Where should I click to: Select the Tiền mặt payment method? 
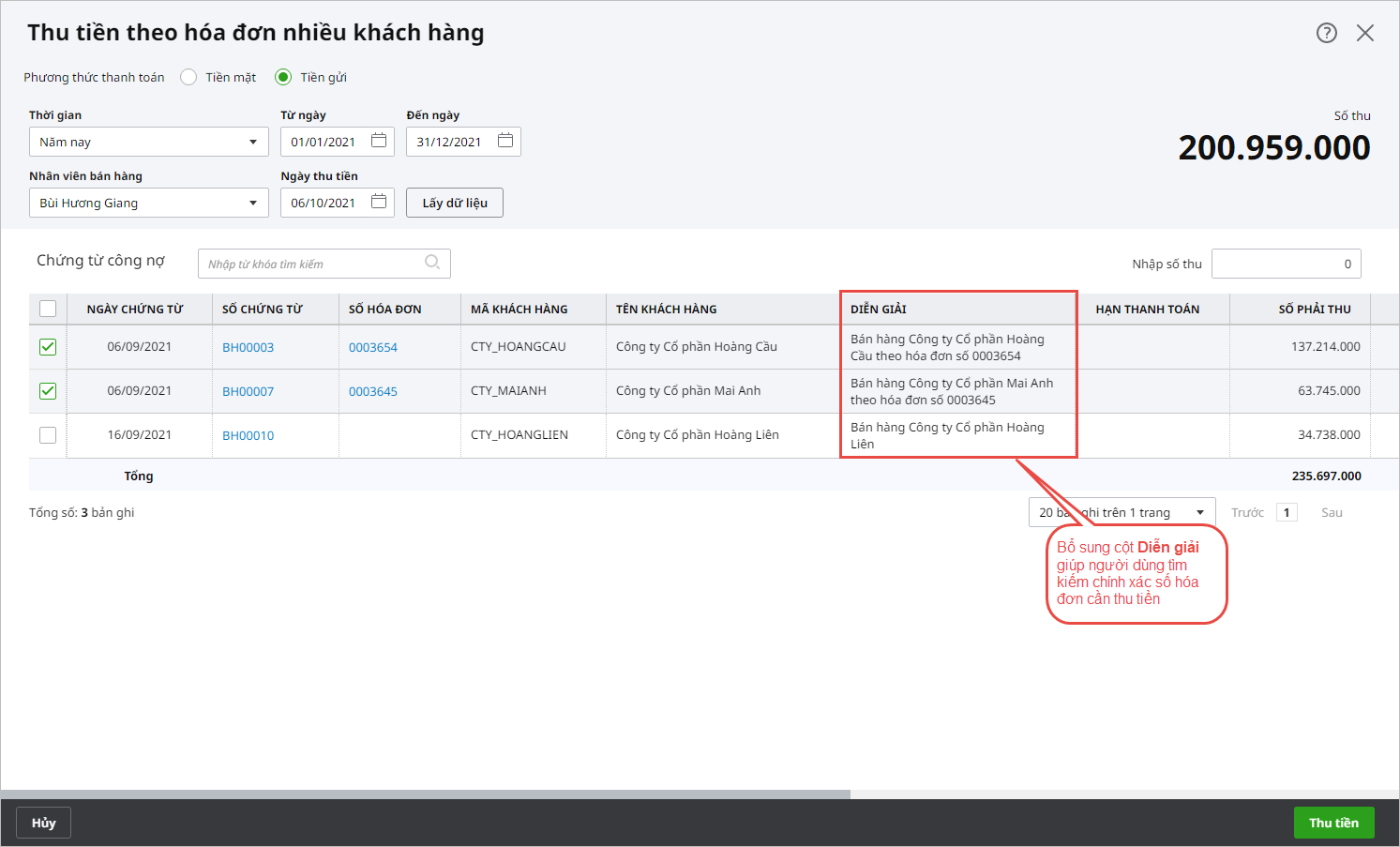click(x=189, y=77)
